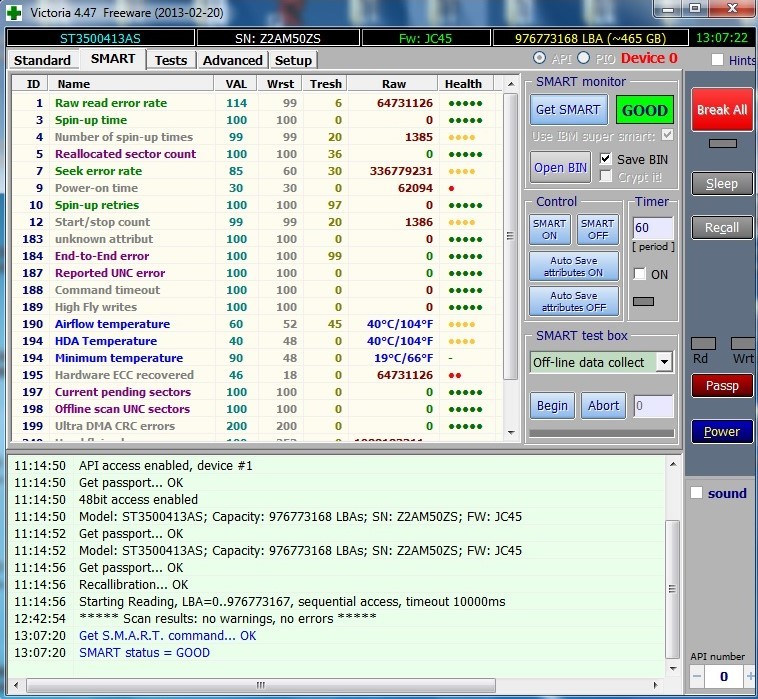758x699 pixels.
Task: Select the Raw read error rate row
Action: [x=256, y=103]
